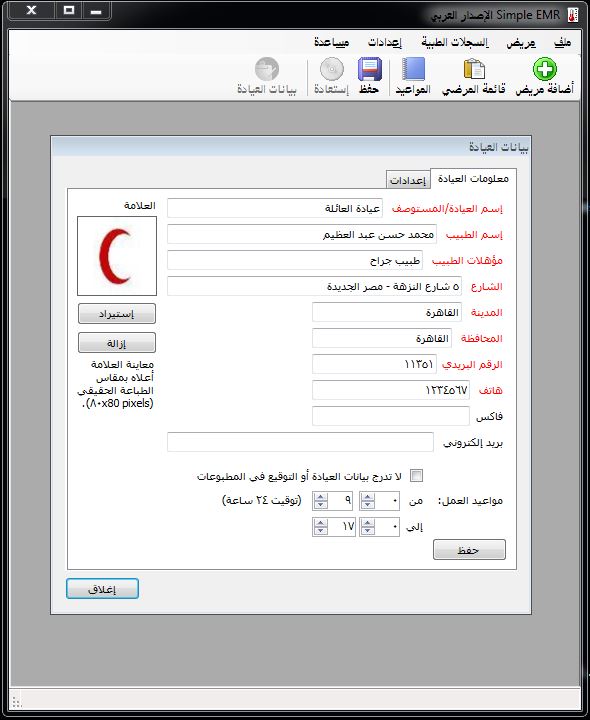Click the red crescent logo preview
Image resolution: width=590 pixels, height=720 pixels.
pos(117,256)
